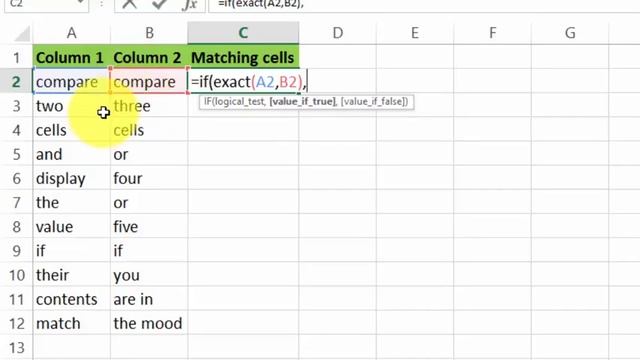Select column F header
Viewport: 640px width, 360px height.
point(493,33)
